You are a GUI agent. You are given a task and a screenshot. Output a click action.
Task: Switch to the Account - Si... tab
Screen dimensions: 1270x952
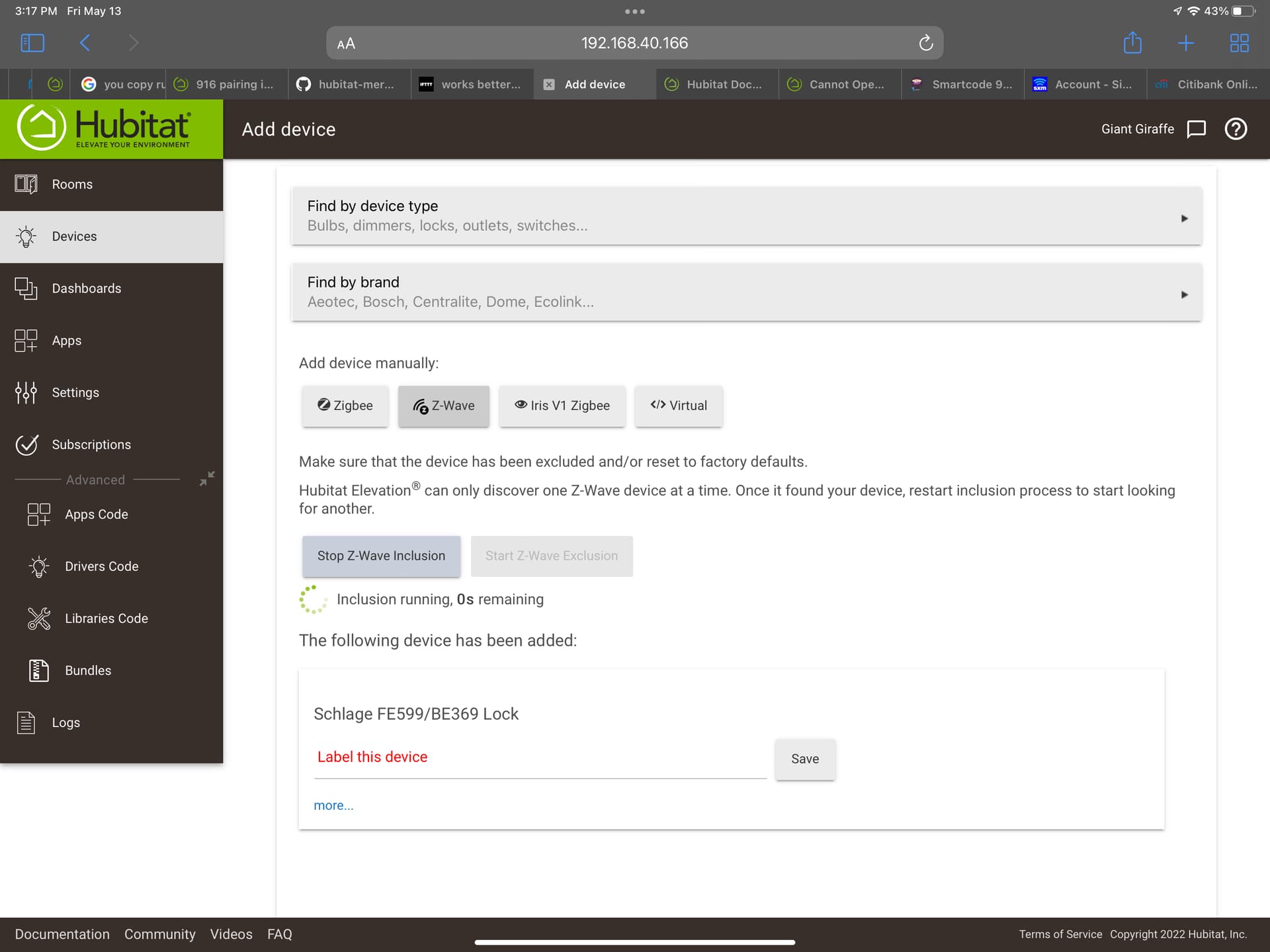(x=1085, y=84)
